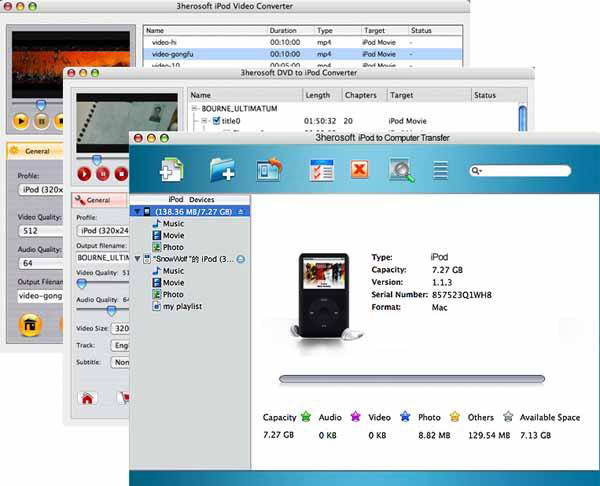
Task: Click red home icon in DVD converter
Action: tap(87, 398)
